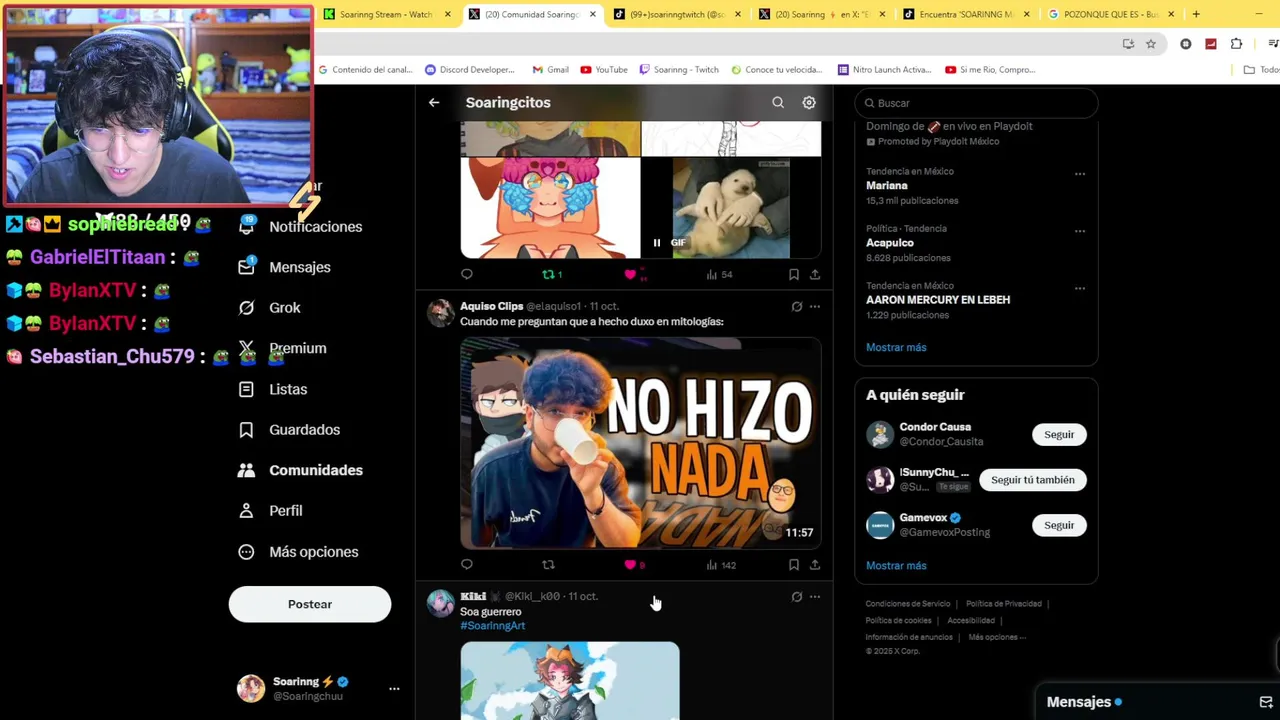Open Perfil in the sidebar

pyautogui.click(x=270, y=510)
